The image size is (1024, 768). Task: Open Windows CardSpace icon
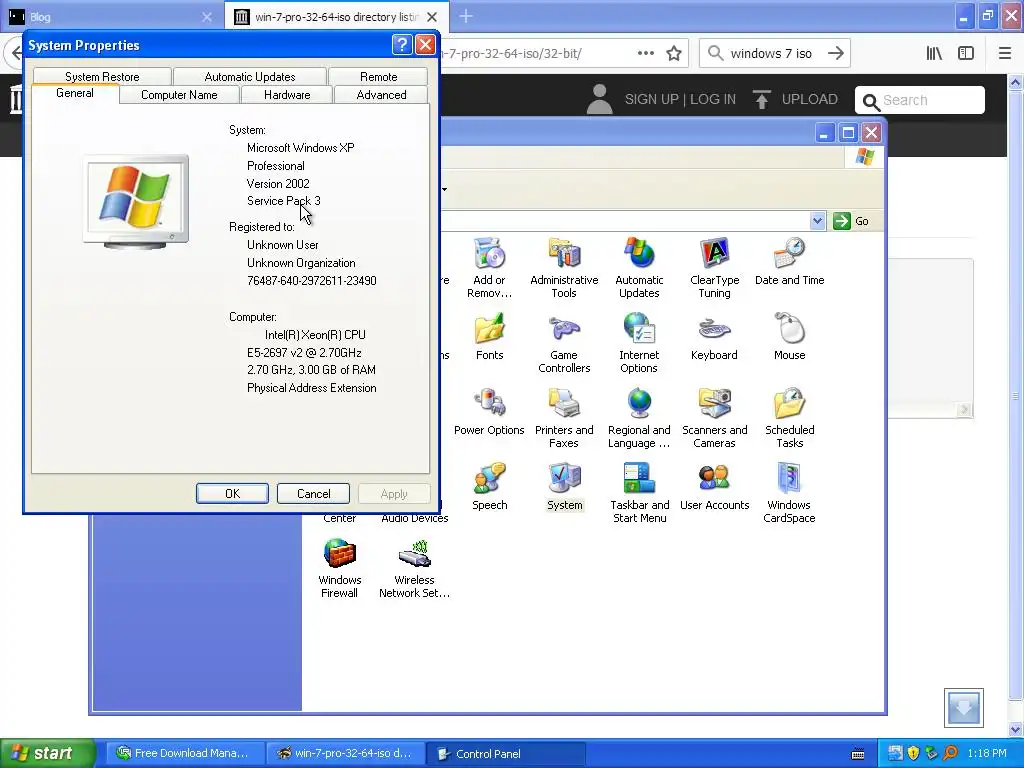point(790,493)
